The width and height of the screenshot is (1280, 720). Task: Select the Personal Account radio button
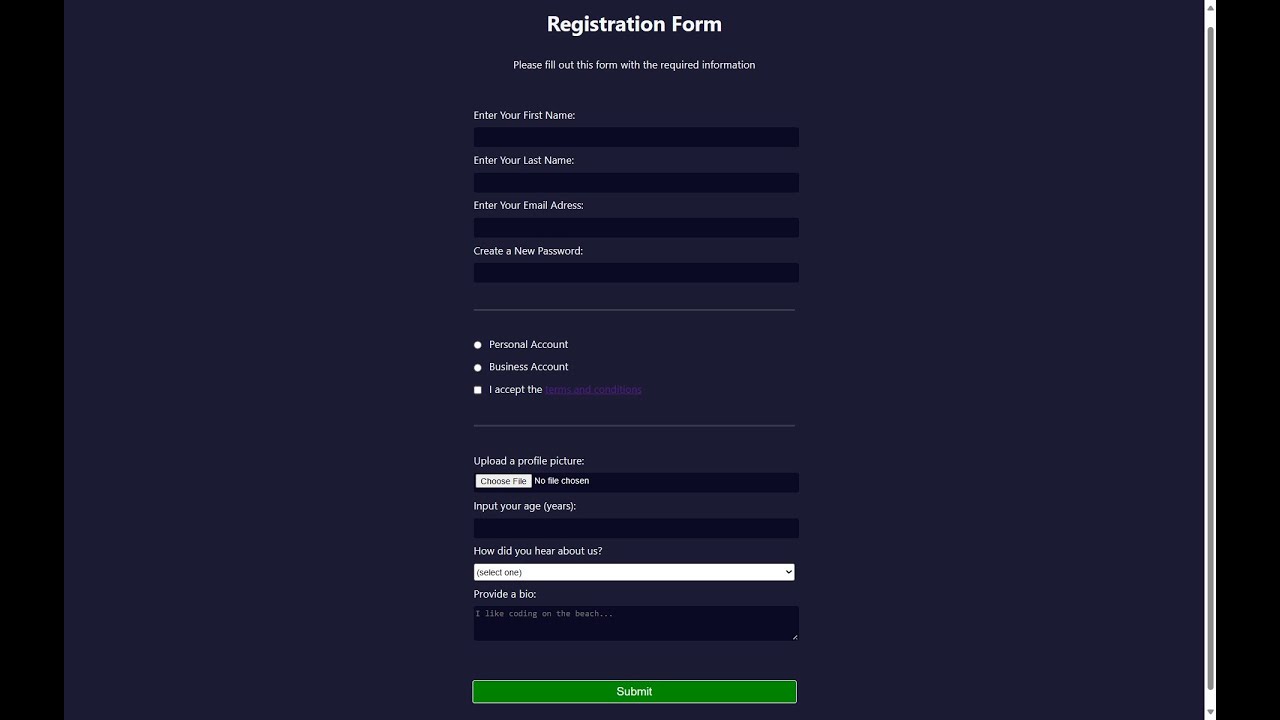click(x=478, y=345)
